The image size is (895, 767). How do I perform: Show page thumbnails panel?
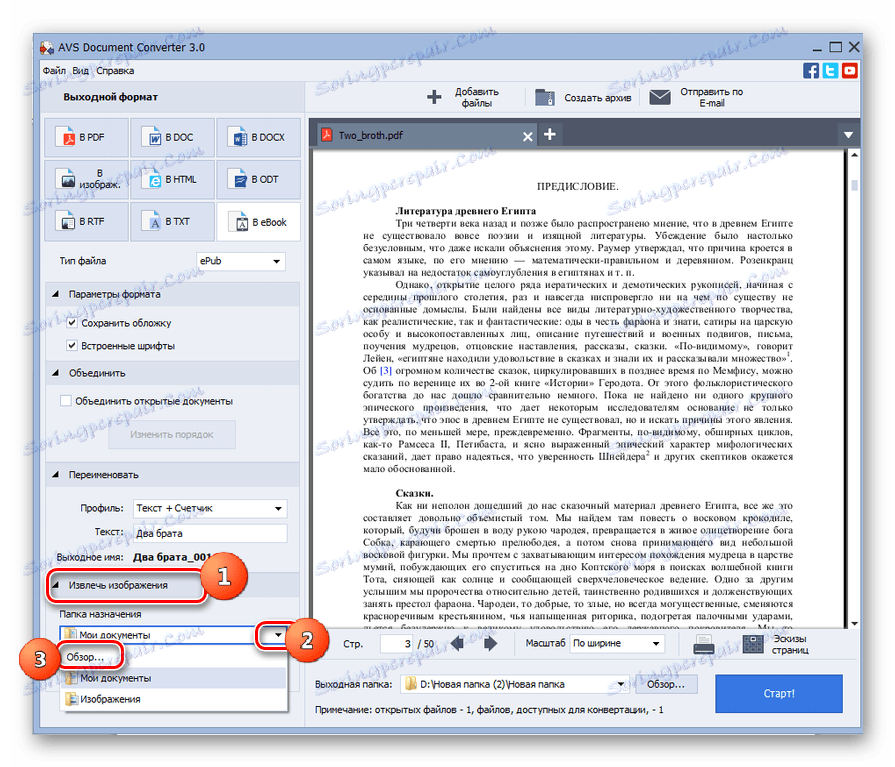click(753, 645)
